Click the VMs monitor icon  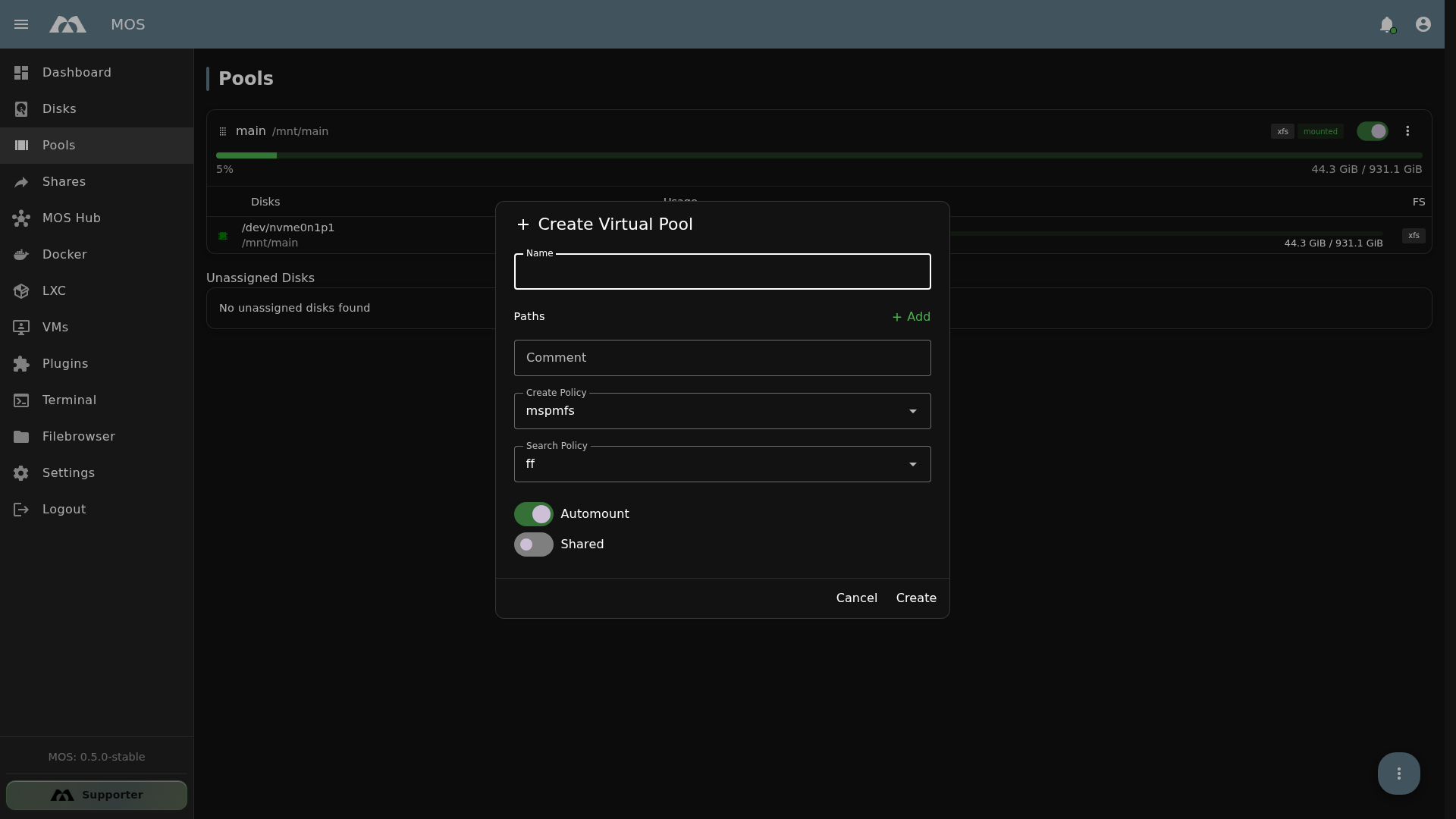tap(21, 328)
